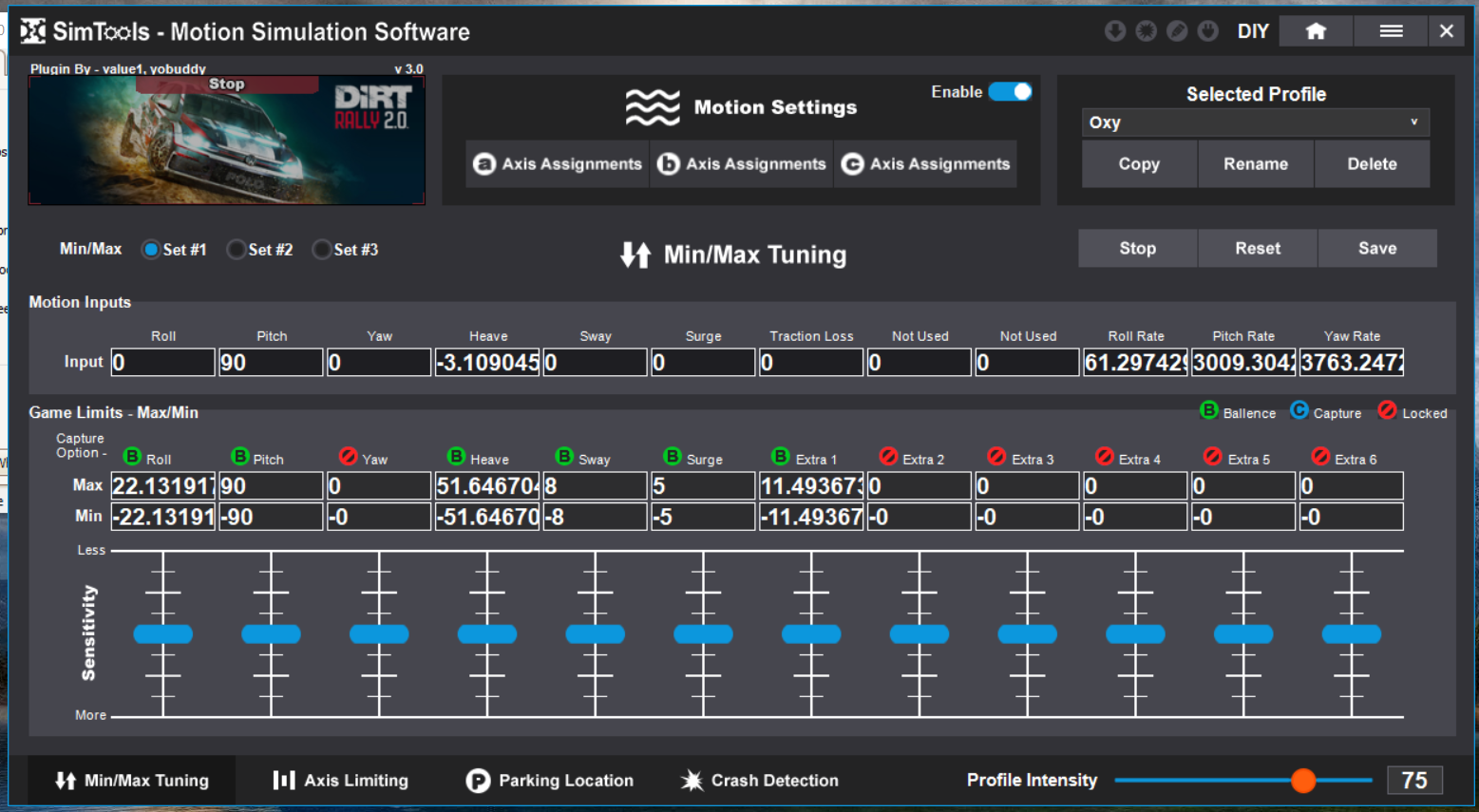Click the locked icon beside Extra 2
Screen dimensions: 1479x812
point(888,457)
